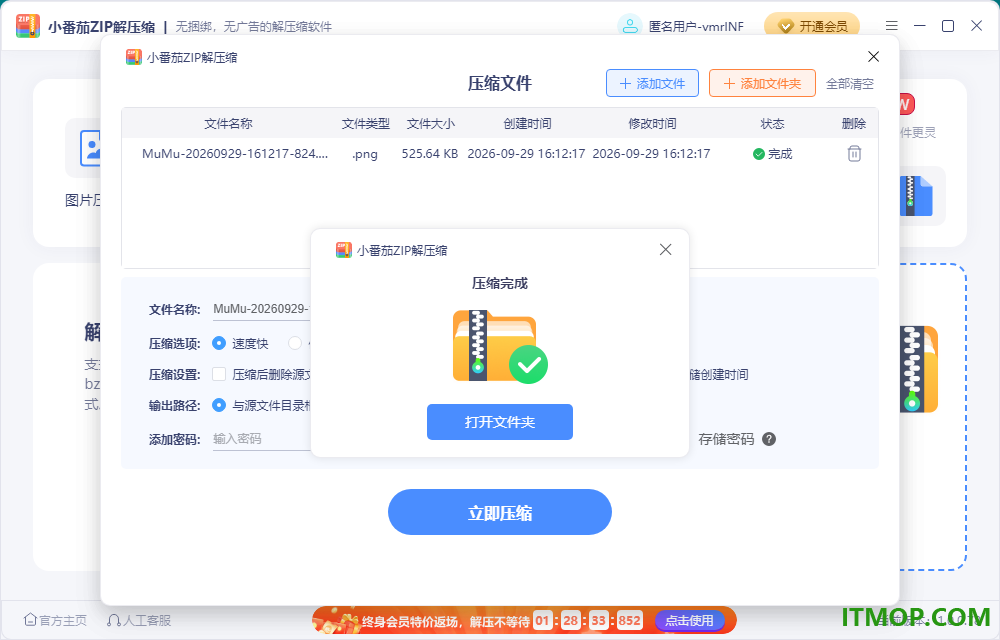The height and width of the screenshot is (640, 1000).
Task: Show help for 存储密码
Action: pos(769,439)
